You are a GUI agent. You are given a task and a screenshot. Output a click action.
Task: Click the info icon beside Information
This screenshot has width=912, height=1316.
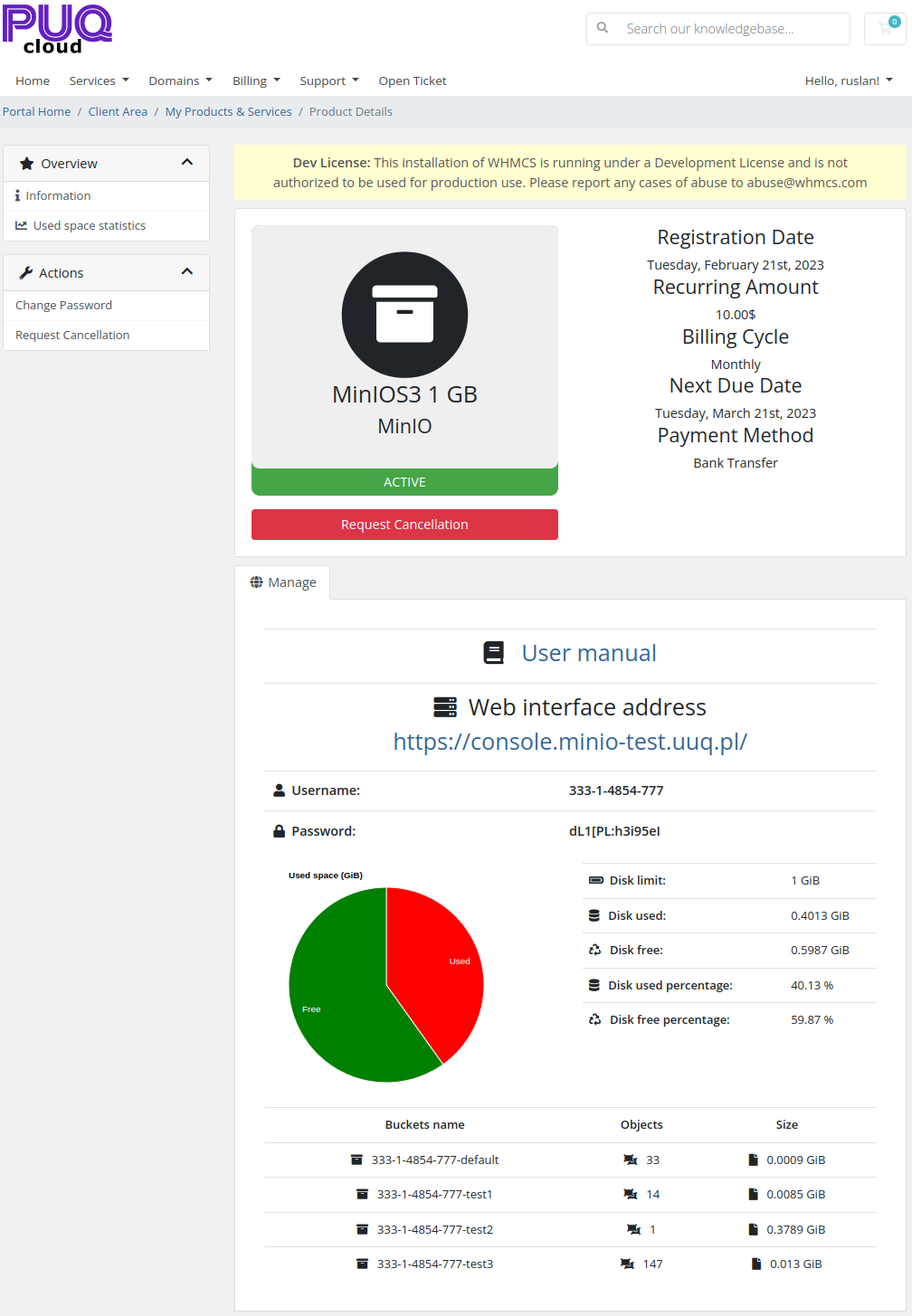[18, 195]
